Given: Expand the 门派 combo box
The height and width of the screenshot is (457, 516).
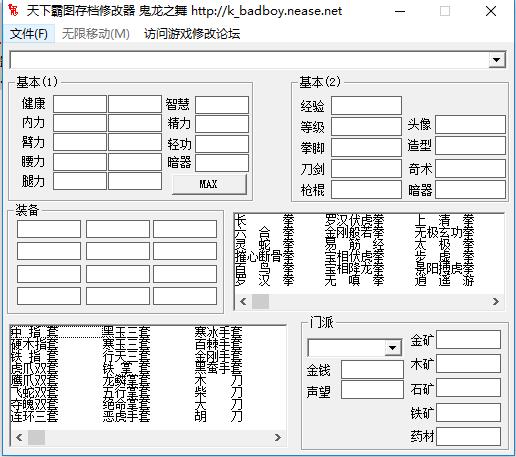Looking at the screenshot, I should click(x=393, y=348).
